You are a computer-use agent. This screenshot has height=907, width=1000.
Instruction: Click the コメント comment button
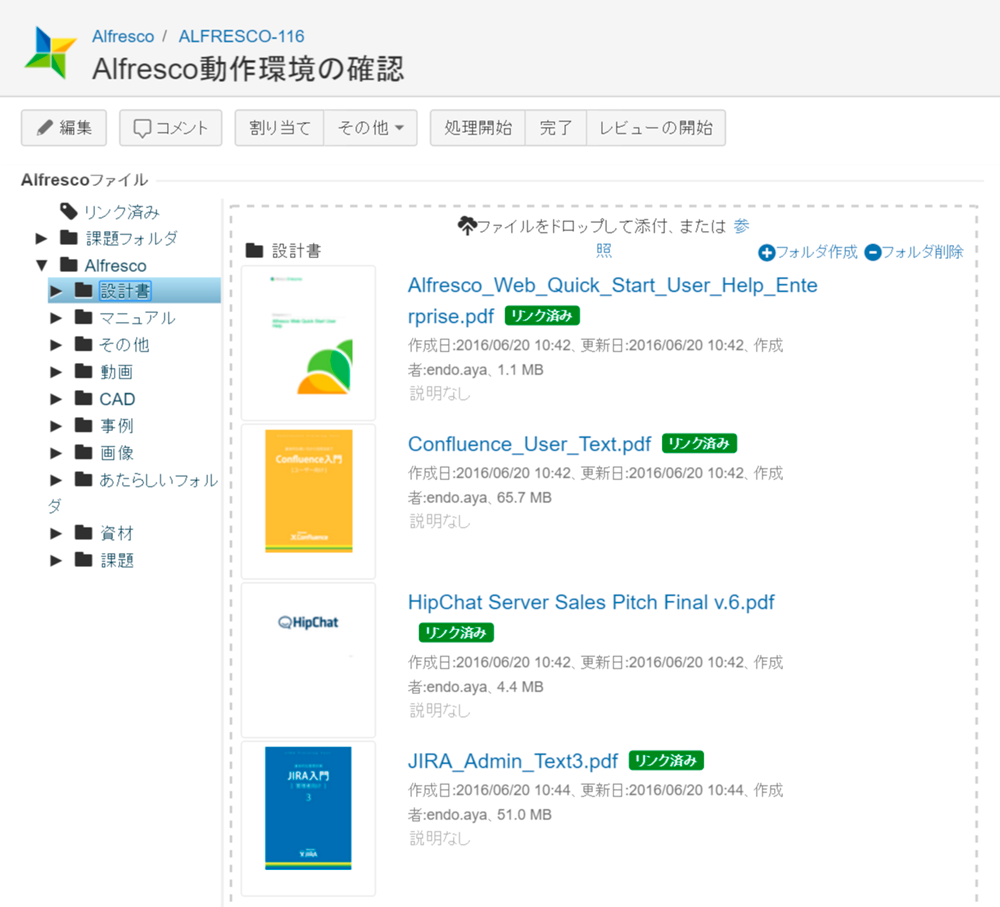coord(170,128)
